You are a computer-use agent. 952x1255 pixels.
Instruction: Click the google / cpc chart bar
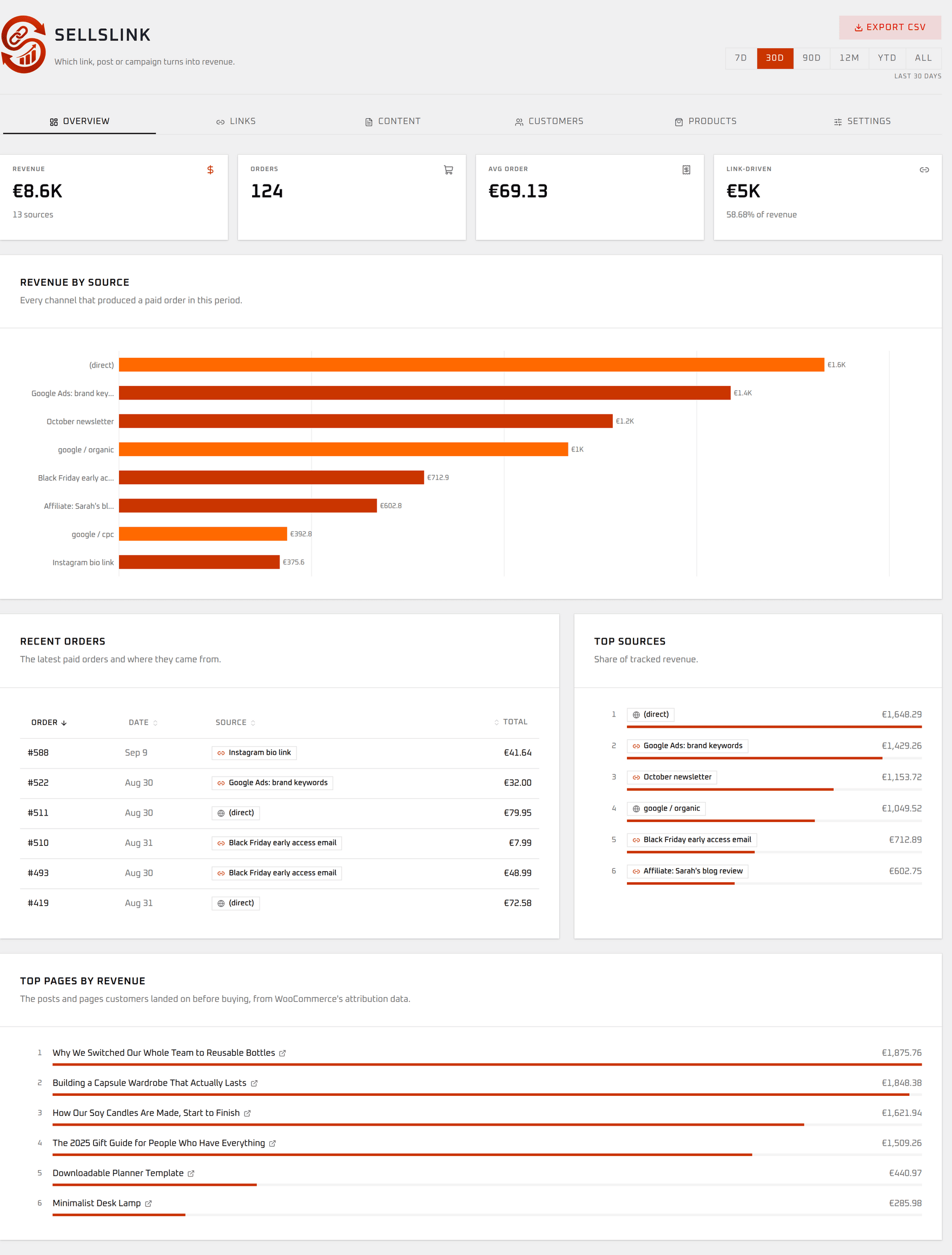[x=203, y=534]
